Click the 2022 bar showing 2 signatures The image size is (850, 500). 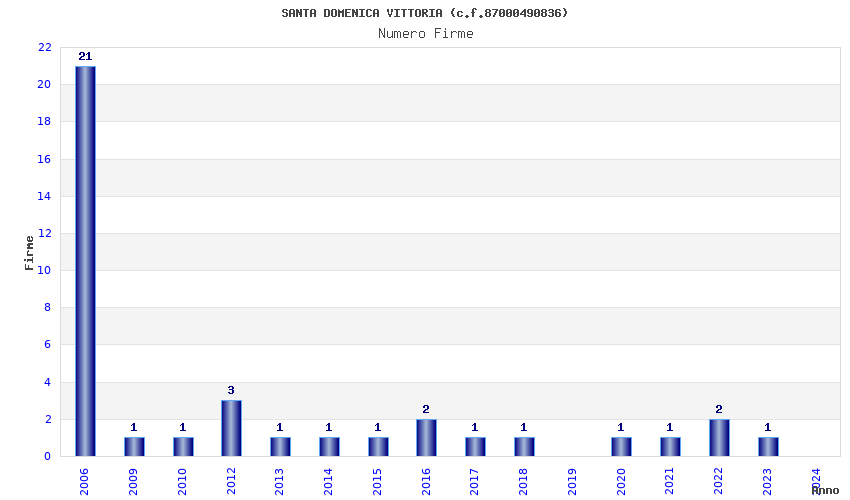(719, 438)
